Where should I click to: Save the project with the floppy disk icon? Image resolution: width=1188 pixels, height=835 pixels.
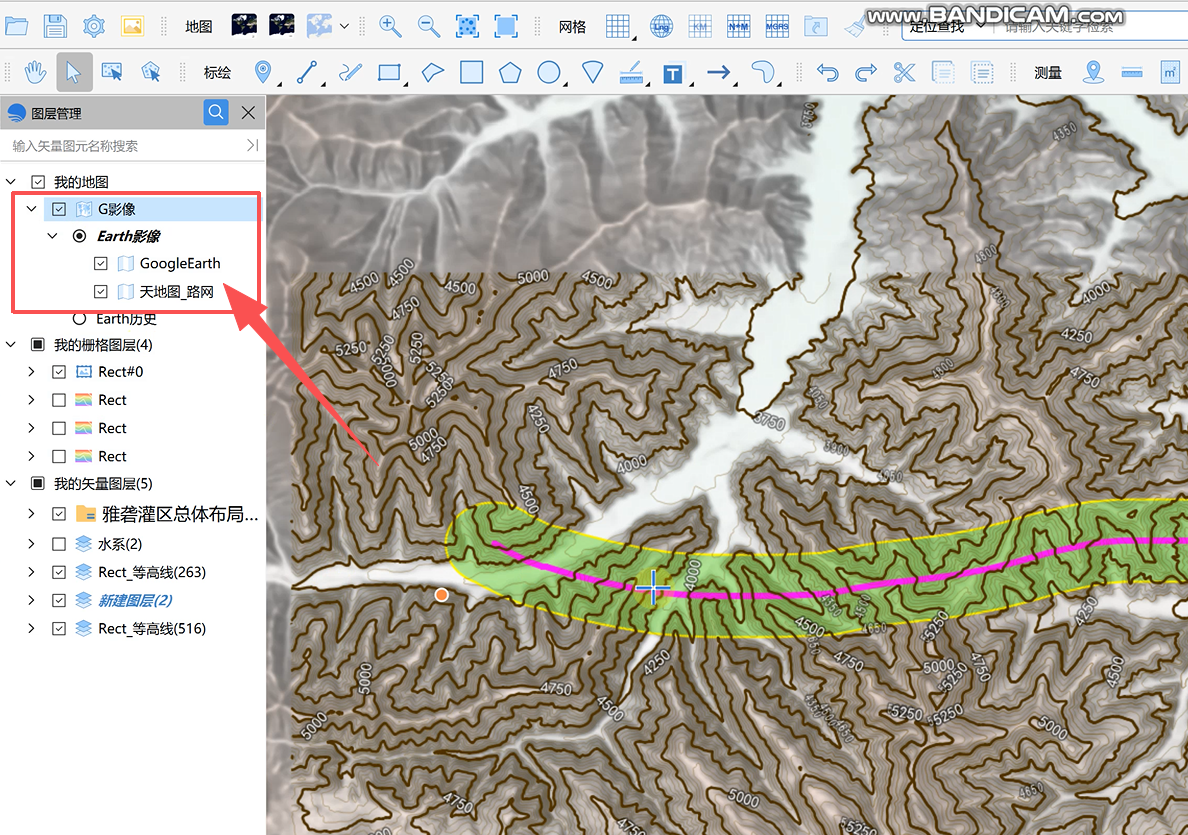tap(55, 27)
